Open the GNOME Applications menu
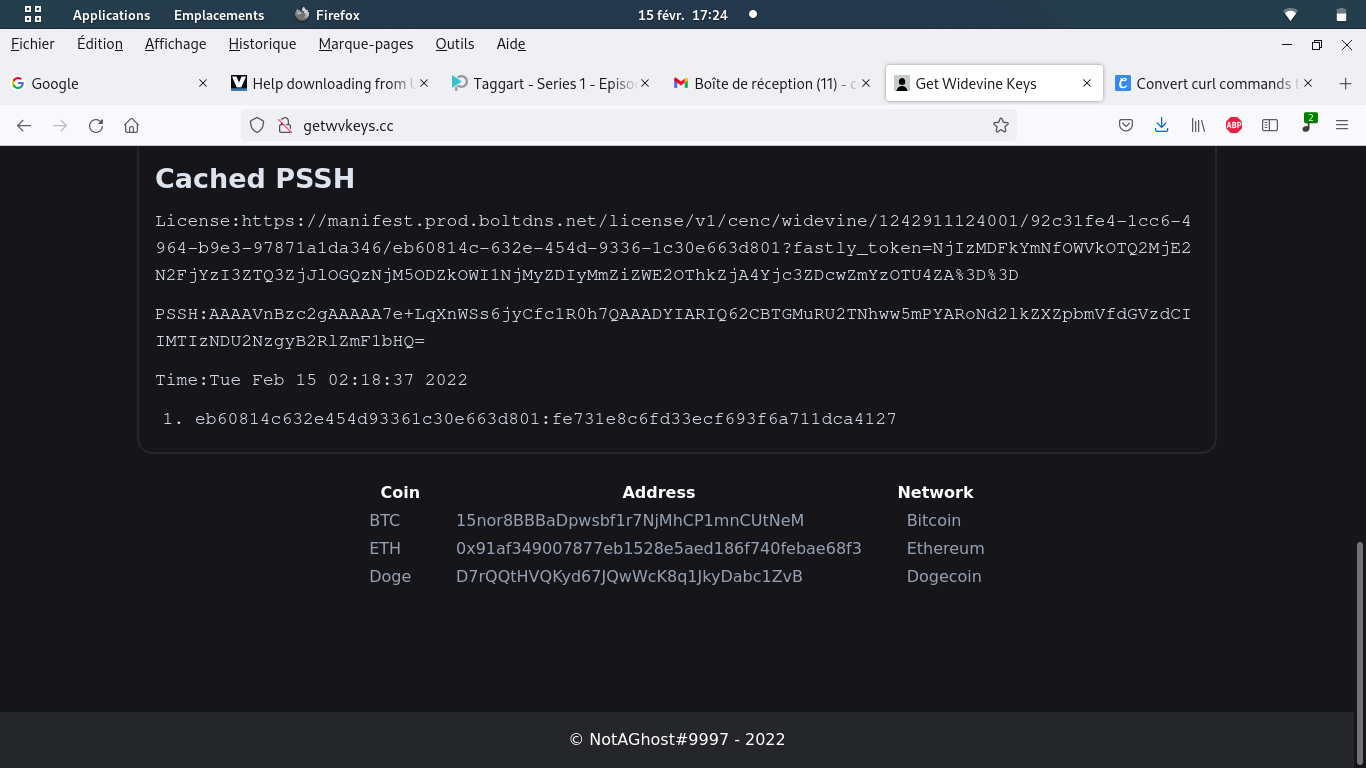This screenshot has height=768, width=1366. pos(111,15)
